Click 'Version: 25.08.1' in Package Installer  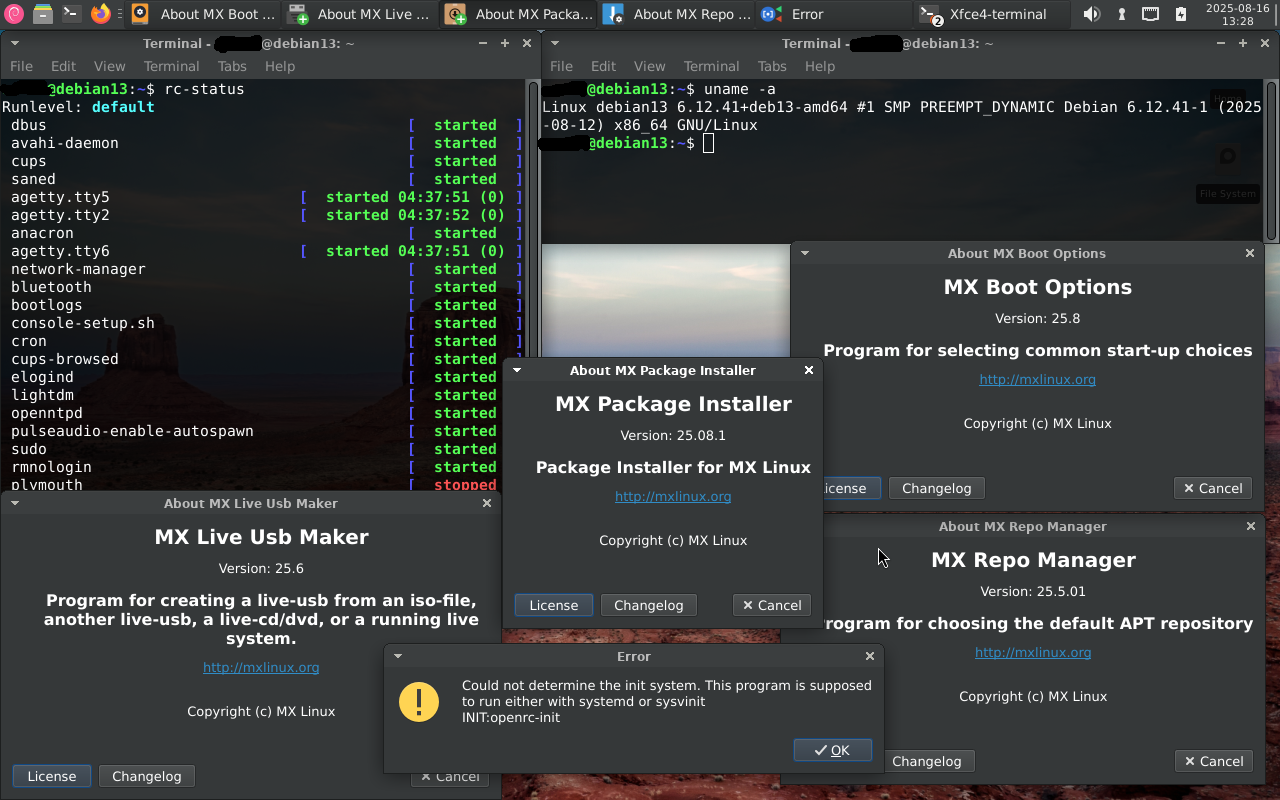tap(673, 436)
